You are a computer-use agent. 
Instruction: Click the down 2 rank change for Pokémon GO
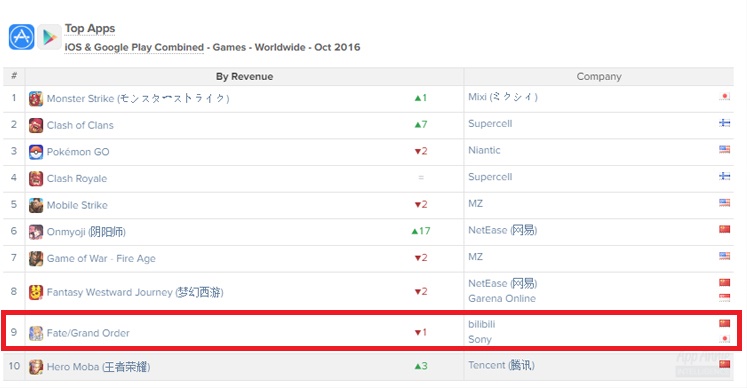pyautogui.click(x=421, y=151)
